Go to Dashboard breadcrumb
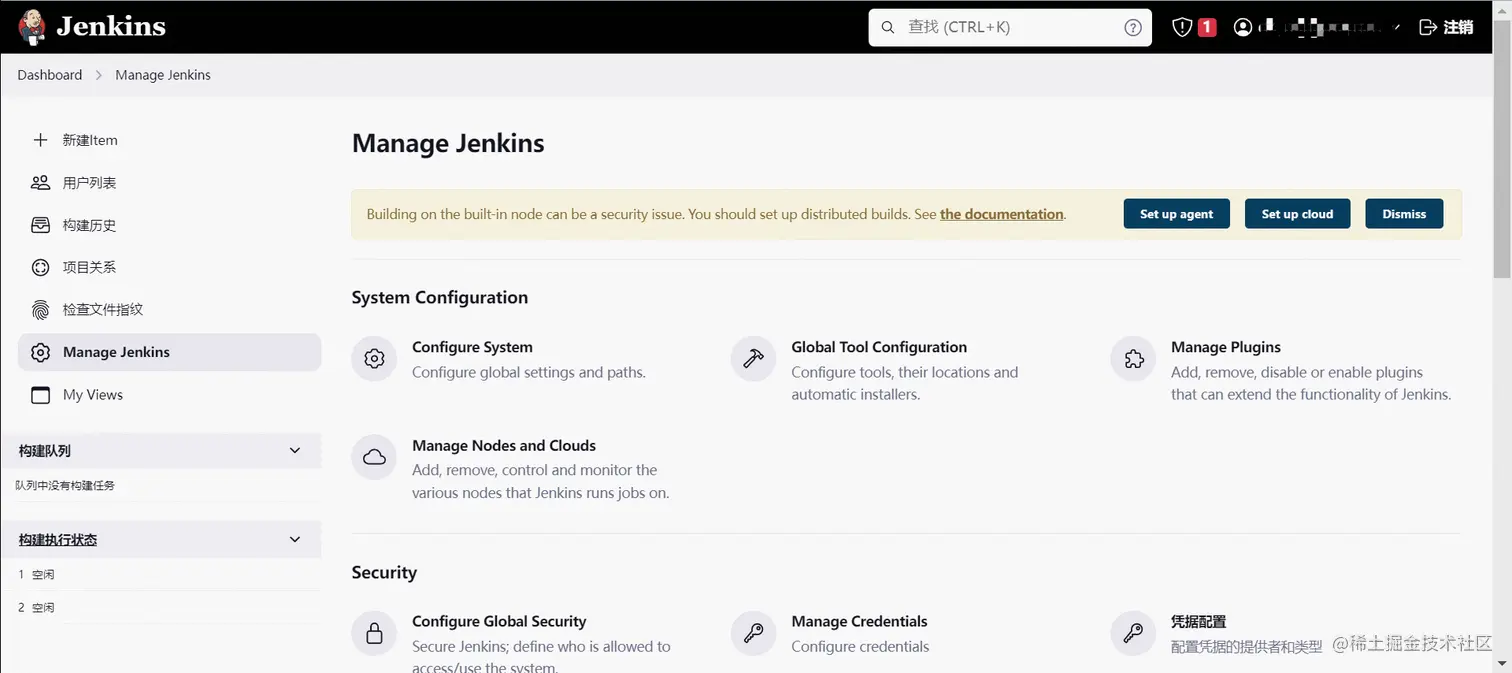The width and height of the screenshot is (1512, 673). click(50, 75)
